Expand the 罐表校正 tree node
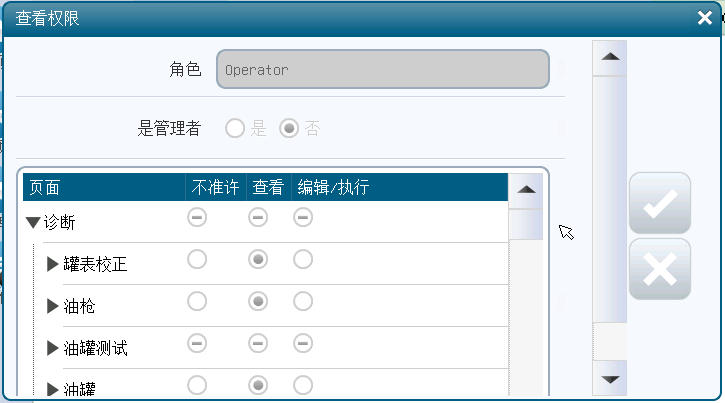The width and height of the screenshot is (725, 403). (53, 265)
